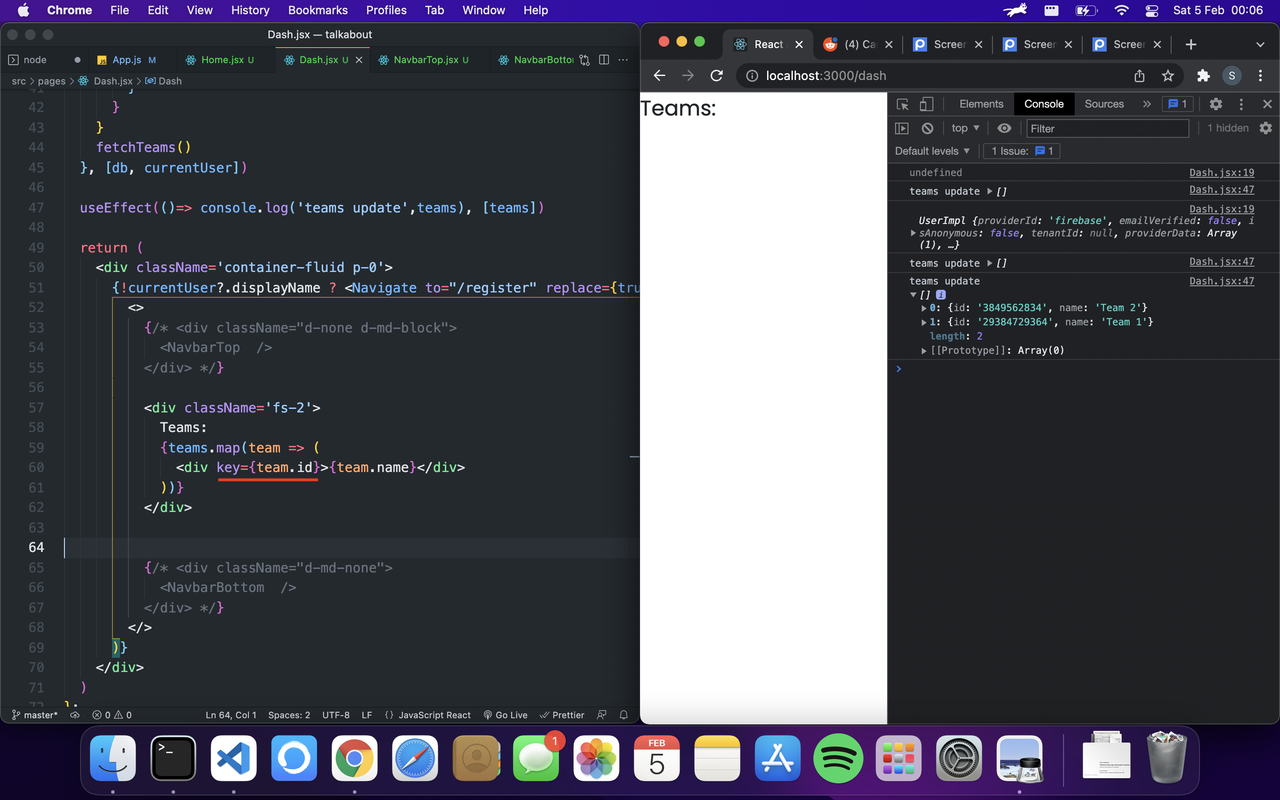Show the console sidebar panel

click(x=901, y=128)
